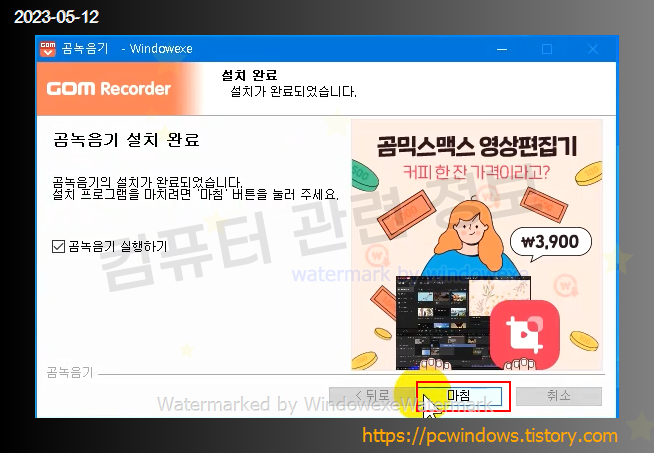Click the ₩3,900 price speech bubble
This screenshot has width=654, height=453.
pyautogui.click(x=551, y=242)
